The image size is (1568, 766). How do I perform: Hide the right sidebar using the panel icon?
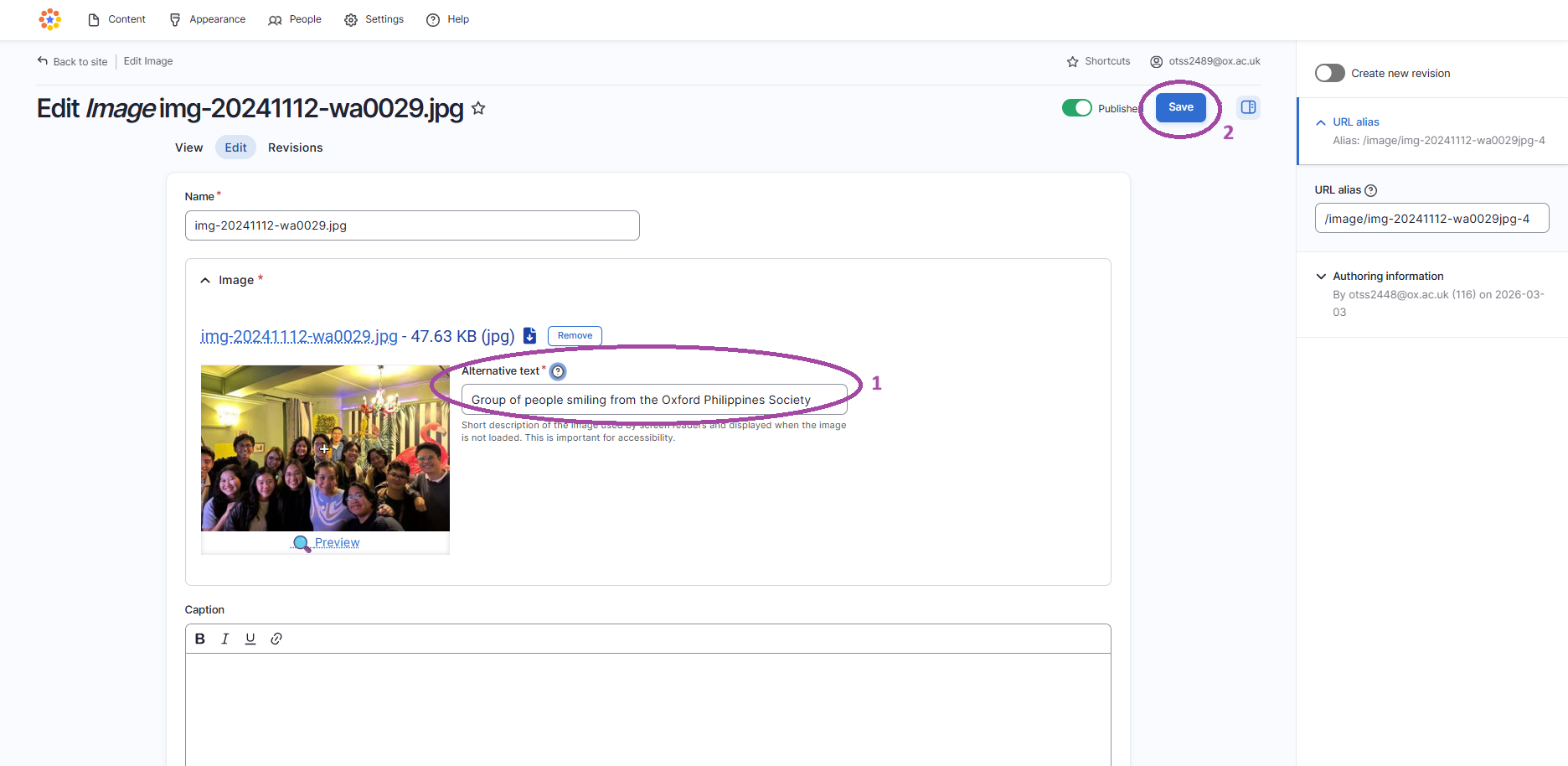1248,106
